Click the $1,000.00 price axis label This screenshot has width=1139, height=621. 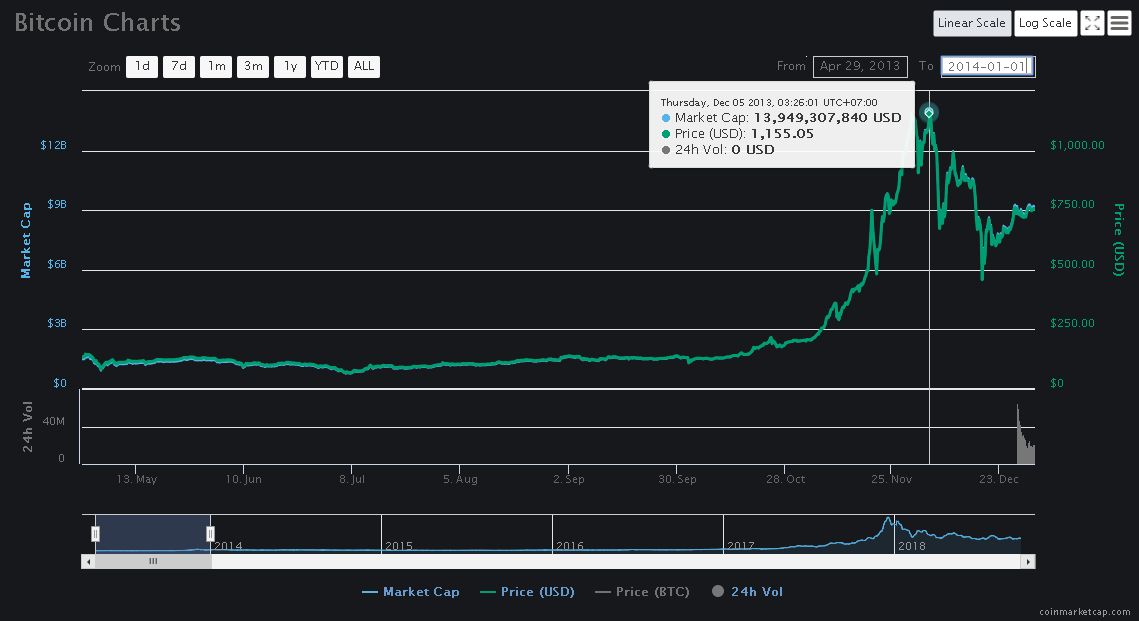point(1077,145)
